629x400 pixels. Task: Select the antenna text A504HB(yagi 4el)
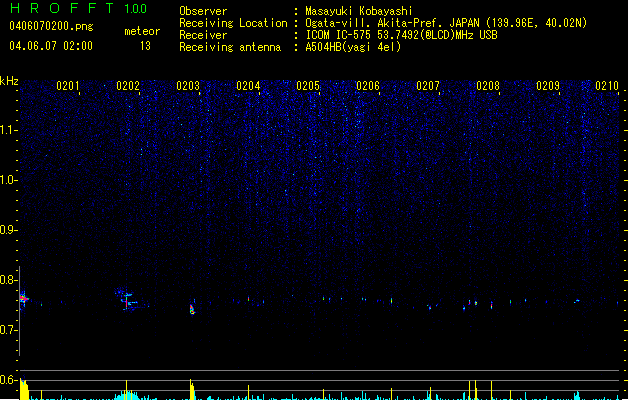[x=353, y=47]
